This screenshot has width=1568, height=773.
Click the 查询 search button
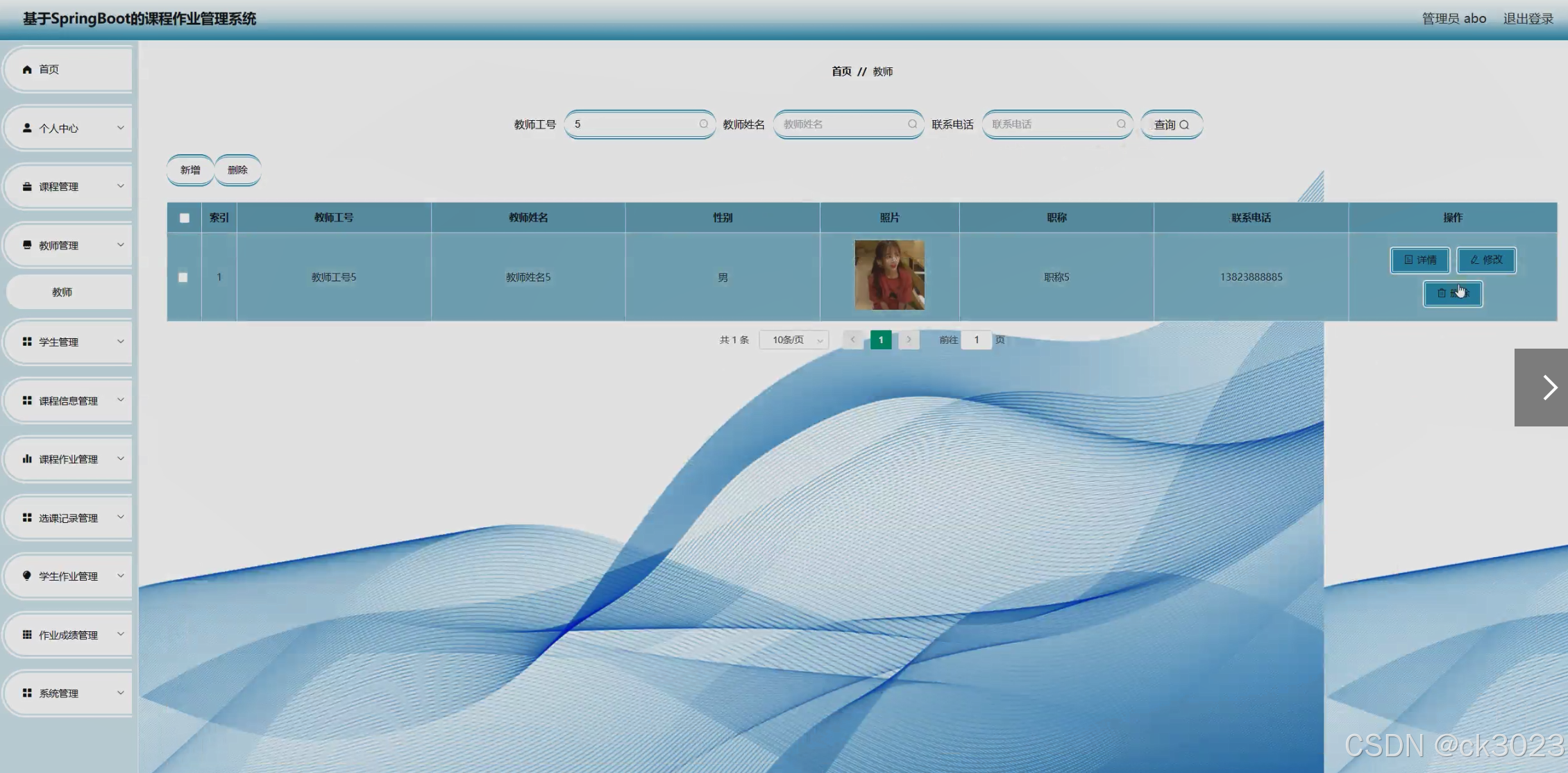click(x=1171, y=125)
